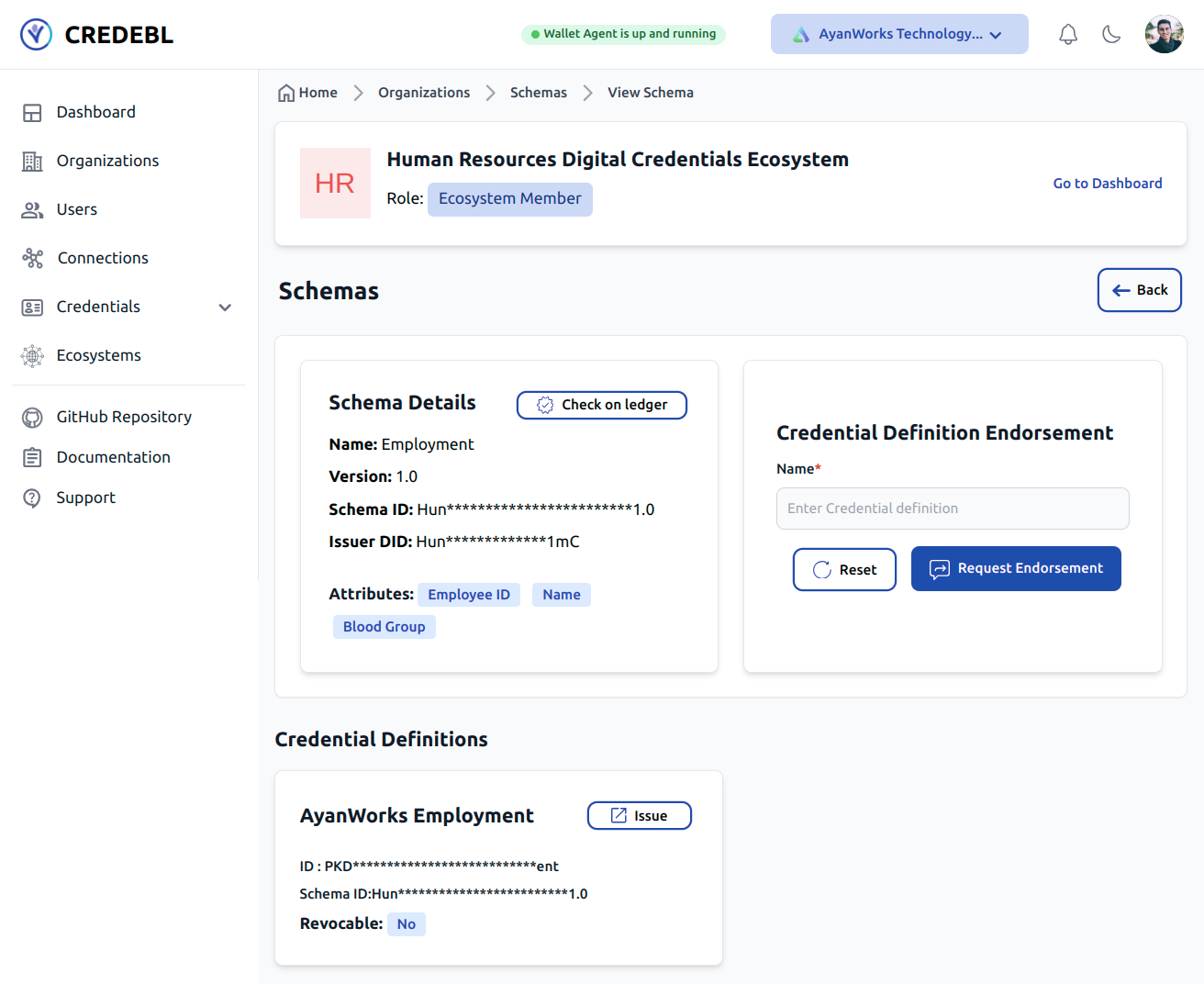1204x984 pixels.
Task: Click the Go to Dashboard link
Action: click(1107, 184)
